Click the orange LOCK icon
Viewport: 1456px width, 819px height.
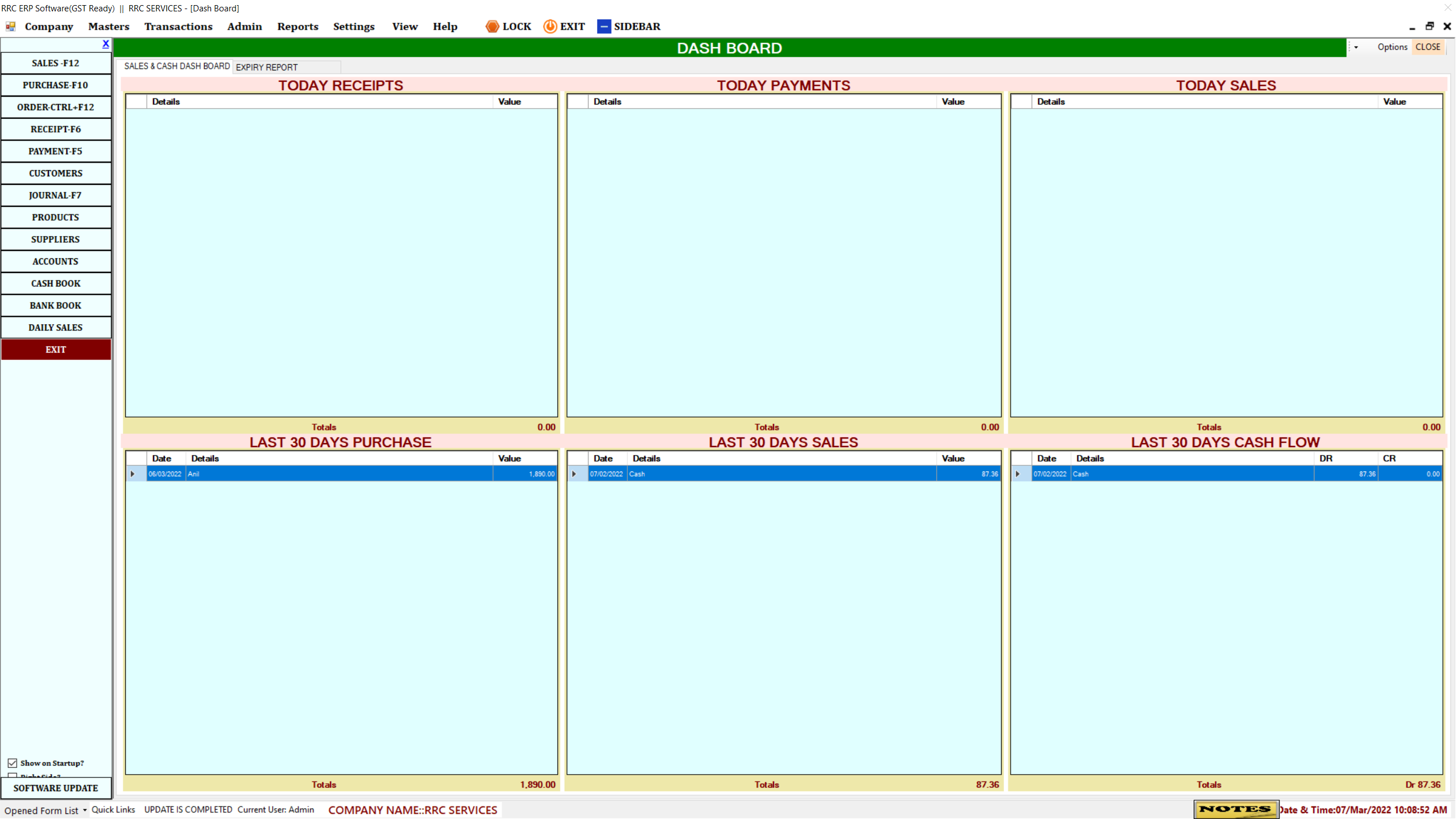pyautogui.click(x=492, y=26)
